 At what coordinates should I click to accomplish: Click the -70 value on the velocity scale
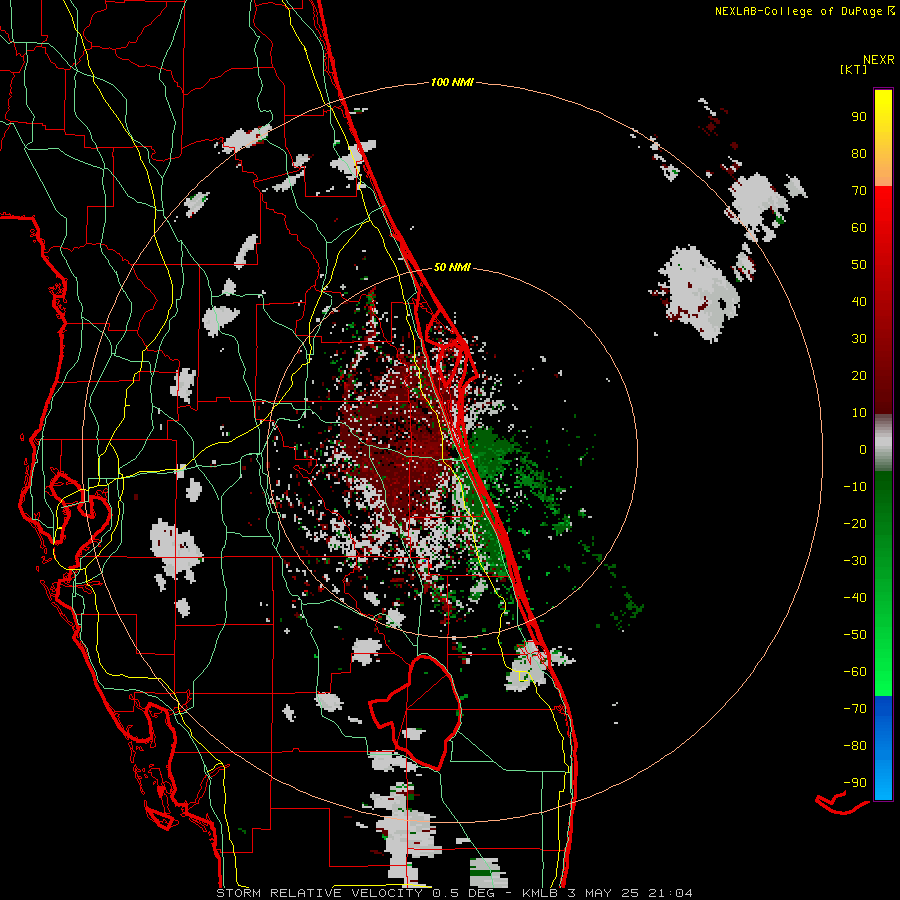click(855, 709)
